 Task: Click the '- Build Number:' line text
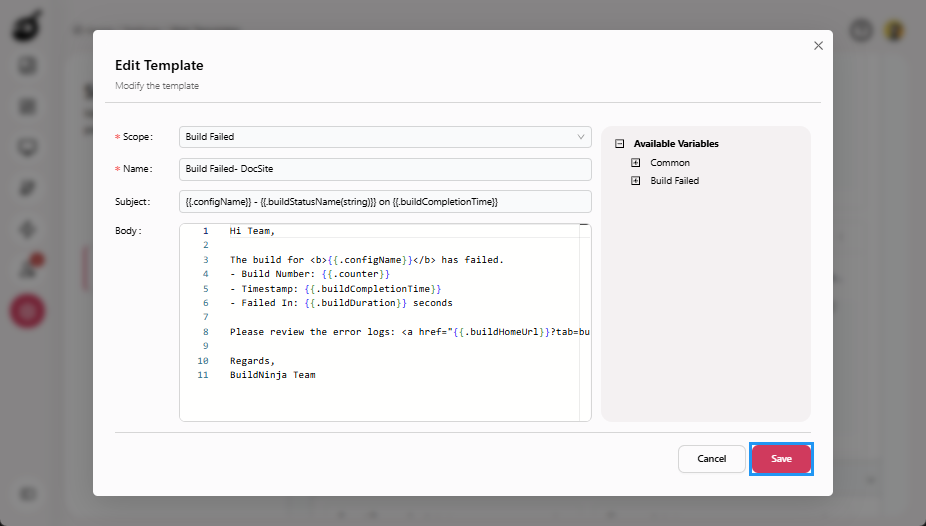click(309, 274)
